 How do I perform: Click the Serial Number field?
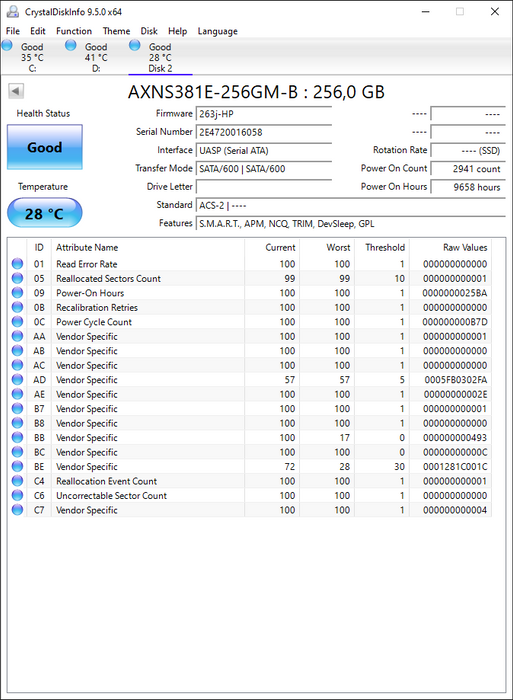264,132
